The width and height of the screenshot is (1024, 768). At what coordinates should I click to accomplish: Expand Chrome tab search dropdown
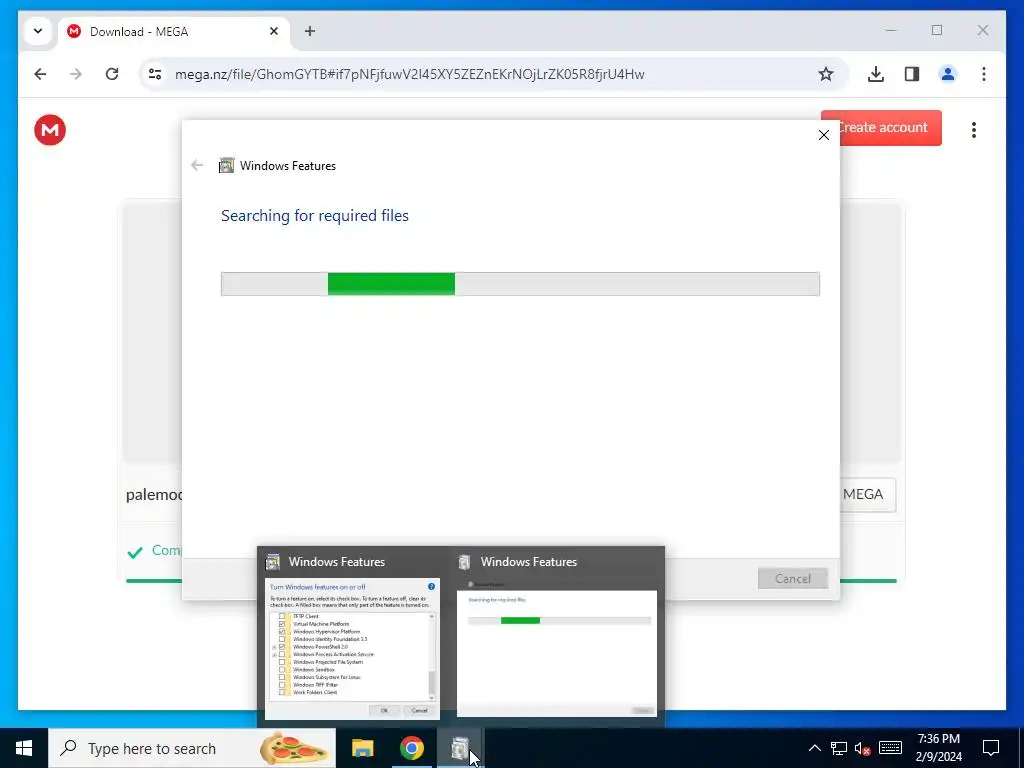click(38, 31)
